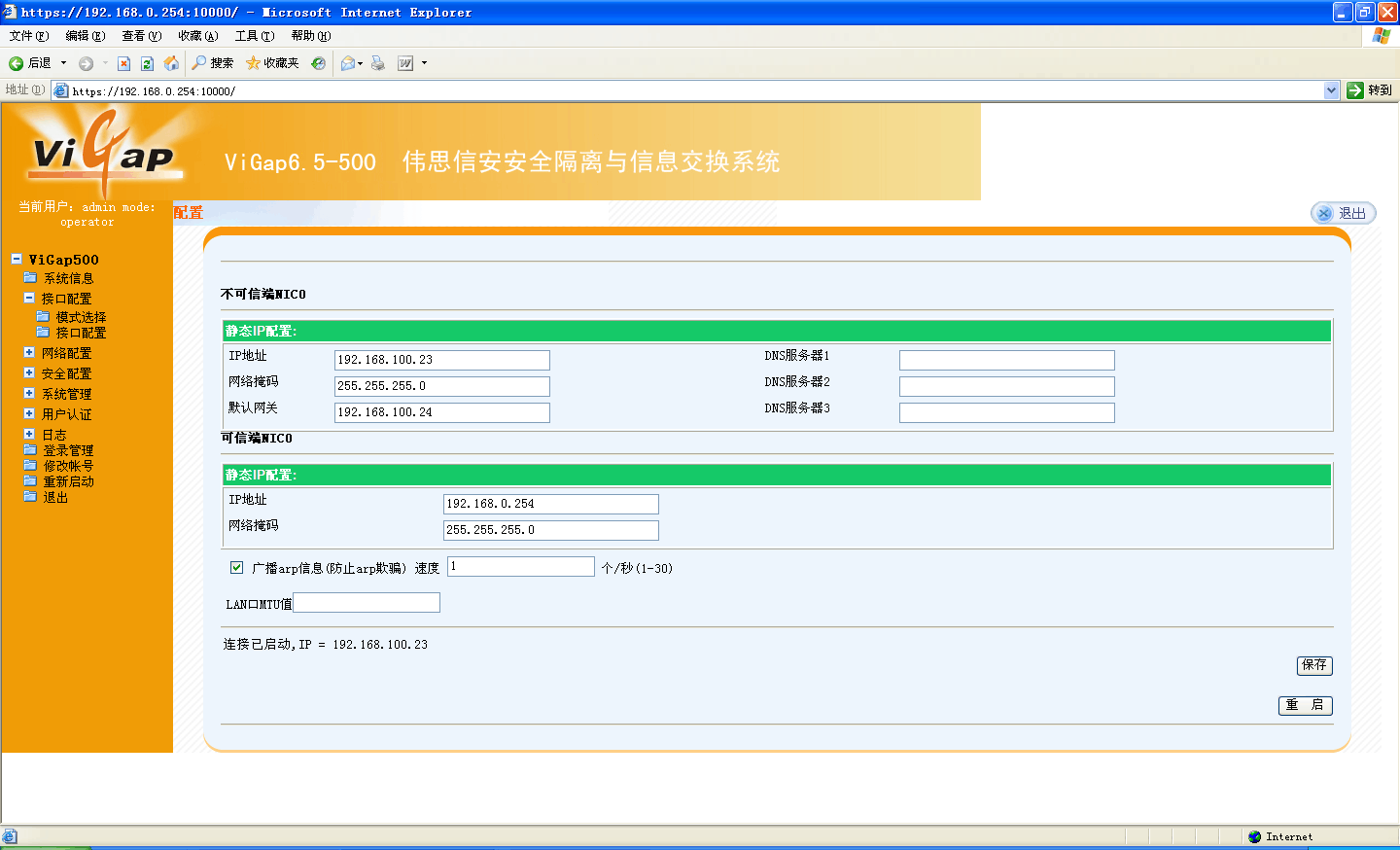
Task: Expand the 日志 tree node
Action: pos(29,434)
